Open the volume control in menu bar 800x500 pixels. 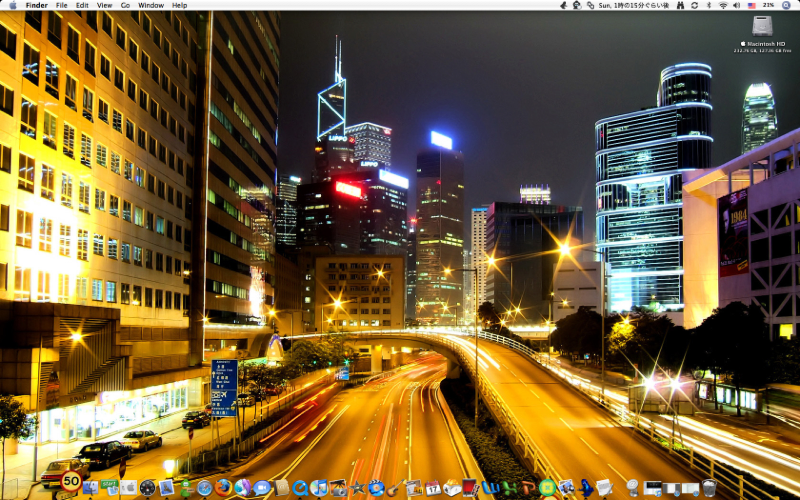pos(736,5)
